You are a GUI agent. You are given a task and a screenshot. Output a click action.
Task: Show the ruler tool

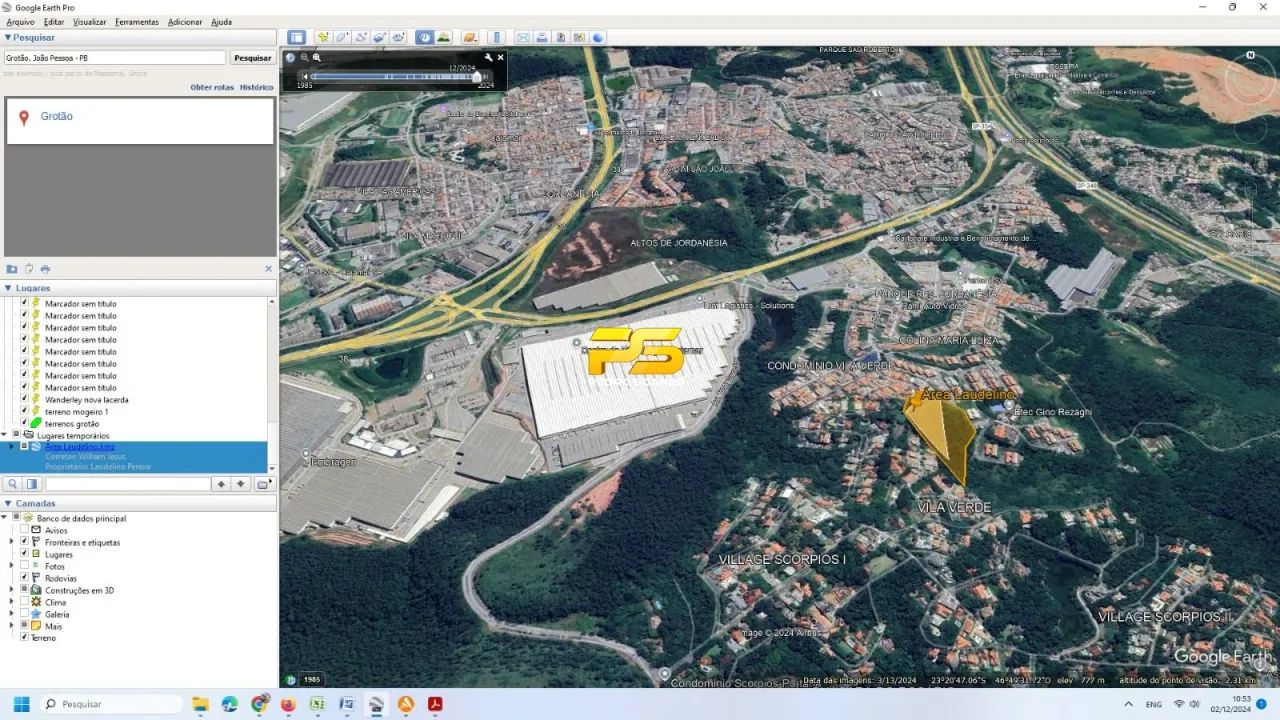click(x=497, y=38)
